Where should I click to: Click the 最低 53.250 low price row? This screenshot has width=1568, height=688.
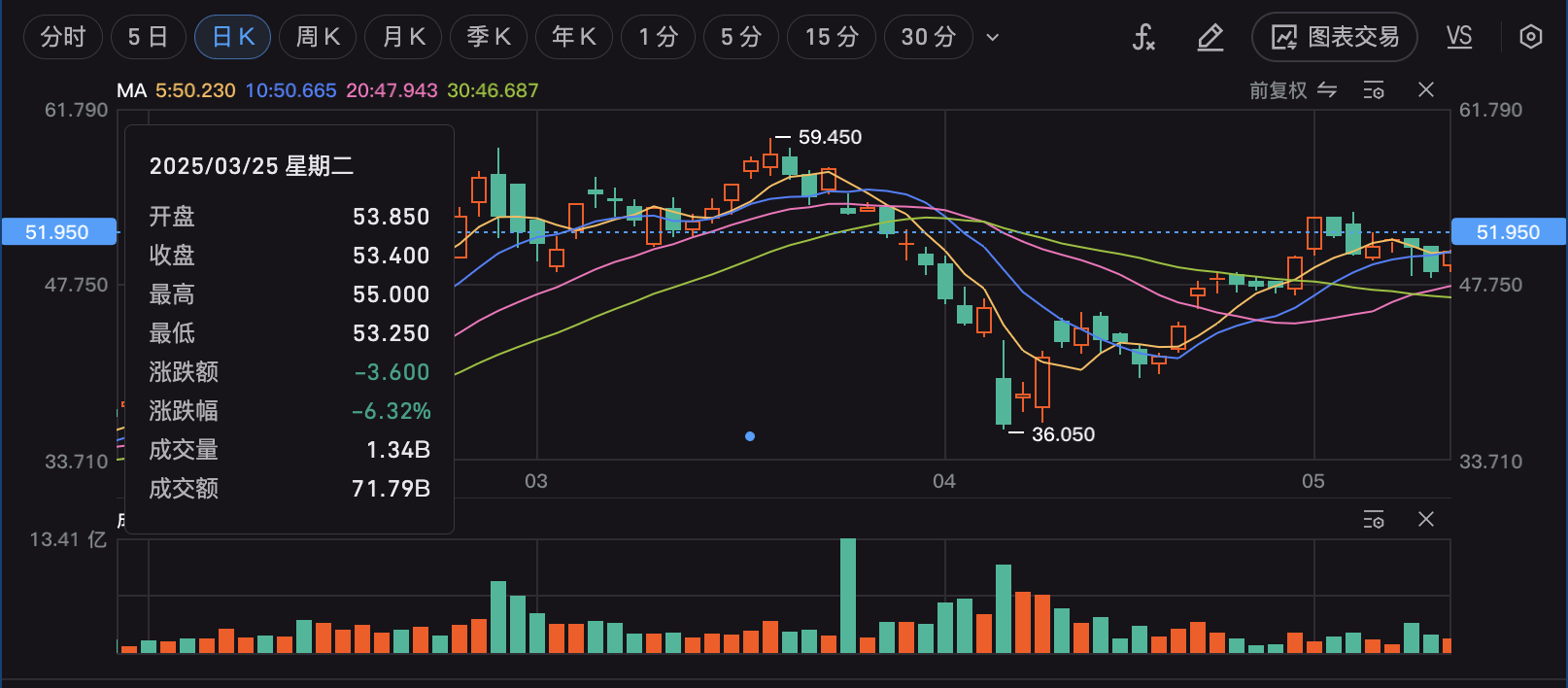tap(290, 333)
